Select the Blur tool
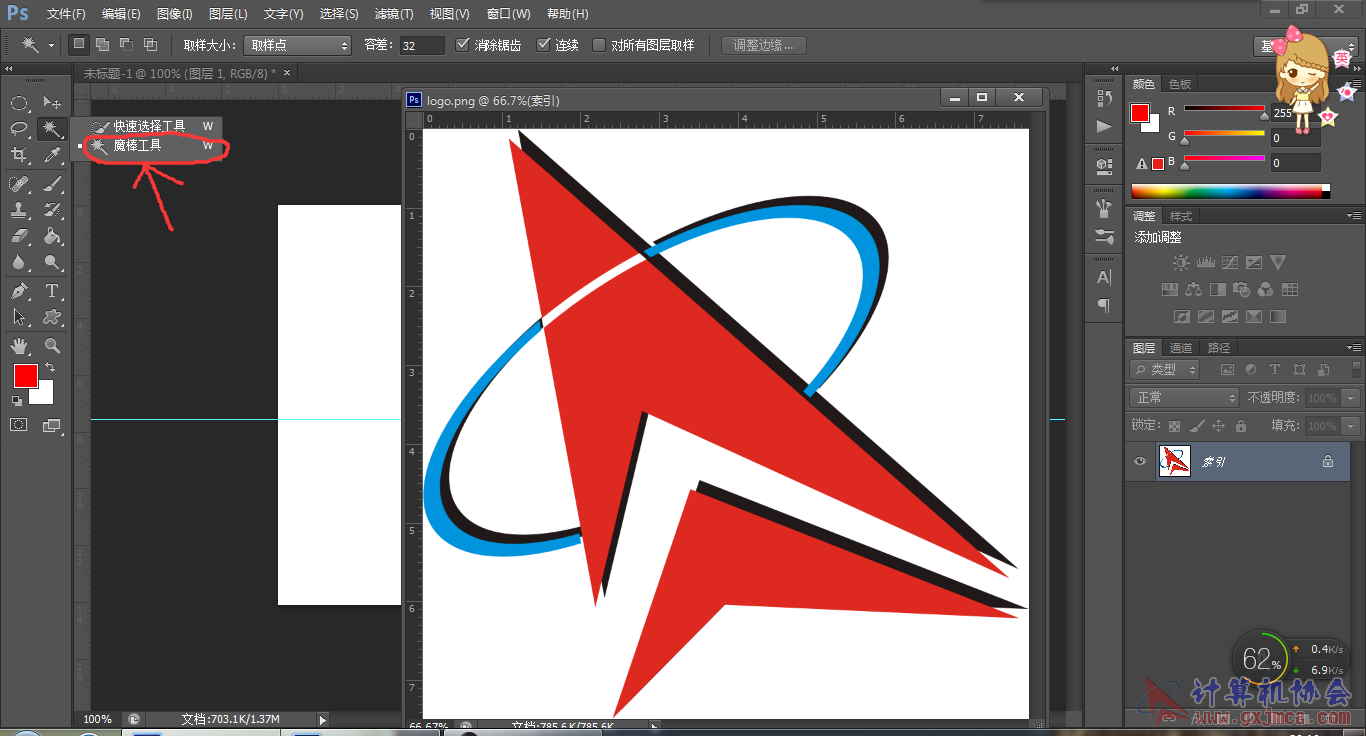1366x736 pixels. coord(19,262)
